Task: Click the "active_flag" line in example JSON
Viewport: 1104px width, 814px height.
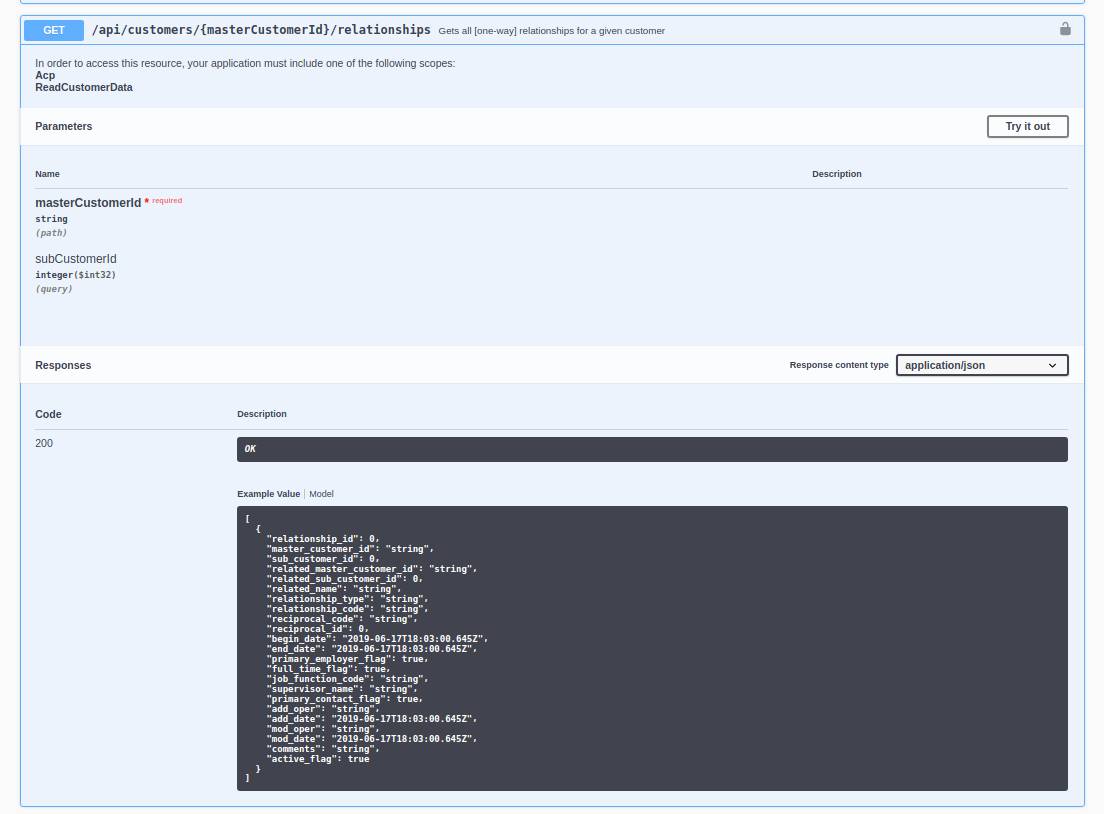Action: 318,759
